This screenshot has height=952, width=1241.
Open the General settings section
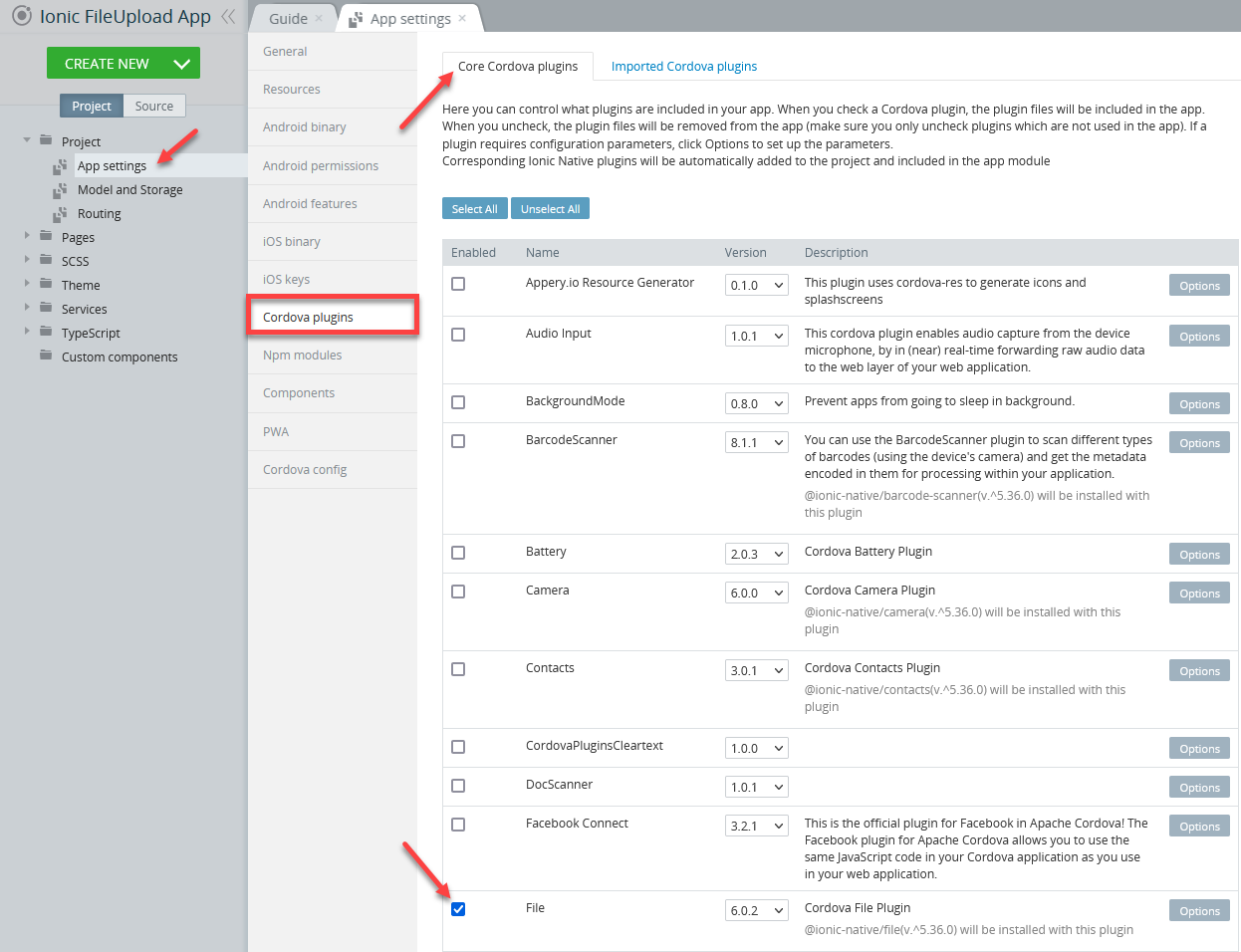[333, 52]
